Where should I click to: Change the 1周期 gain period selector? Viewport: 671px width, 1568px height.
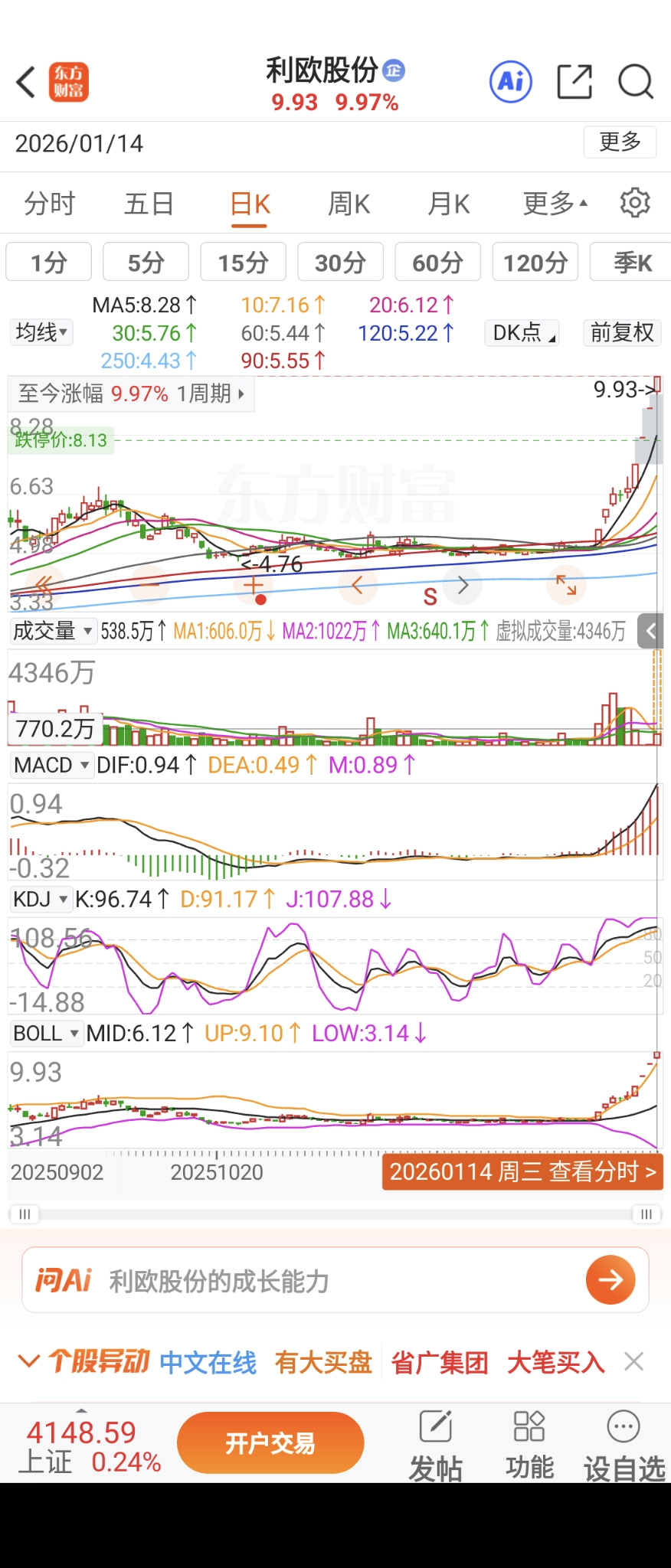pyautogui.click(x=211, y=394)
